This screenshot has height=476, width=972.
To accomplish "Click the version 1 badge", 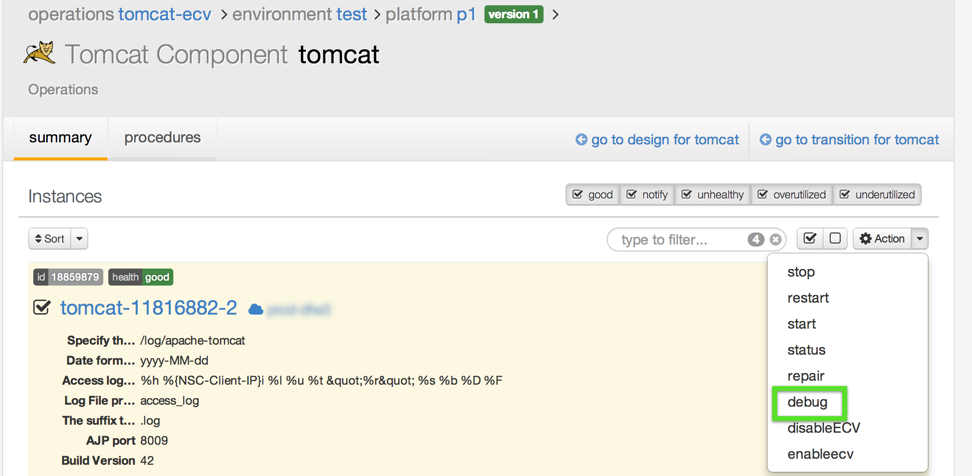I will (x=513, y=14).
